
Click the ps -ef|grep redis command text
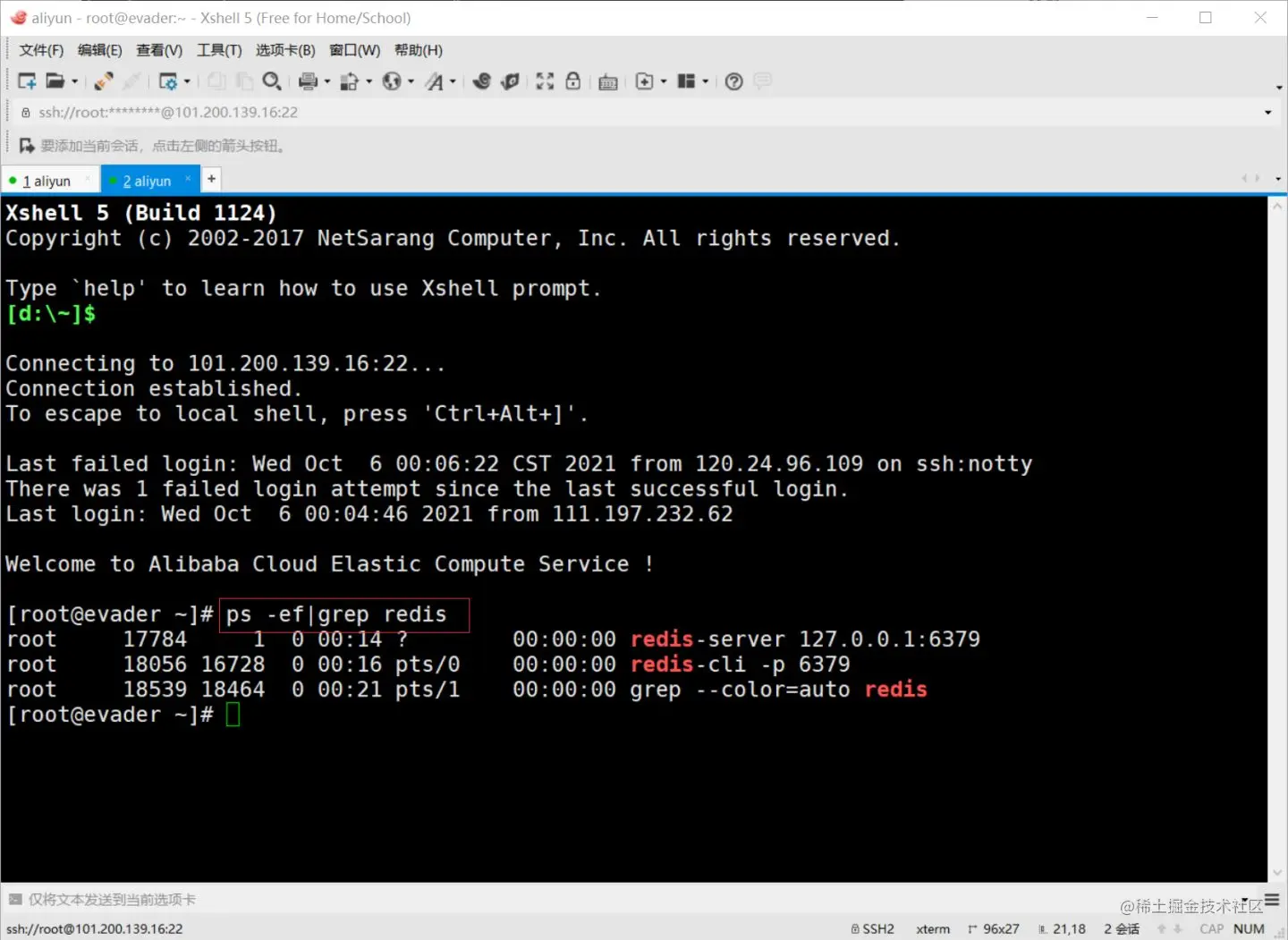pos(336,614)
